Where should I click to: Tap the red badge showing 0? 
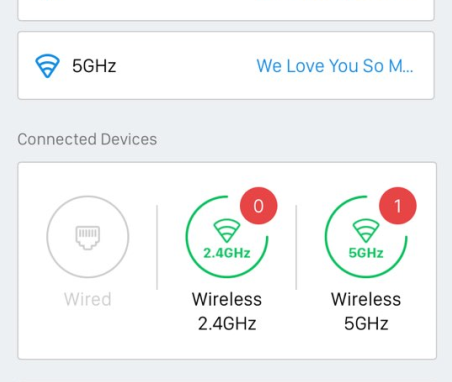(259, 206)
